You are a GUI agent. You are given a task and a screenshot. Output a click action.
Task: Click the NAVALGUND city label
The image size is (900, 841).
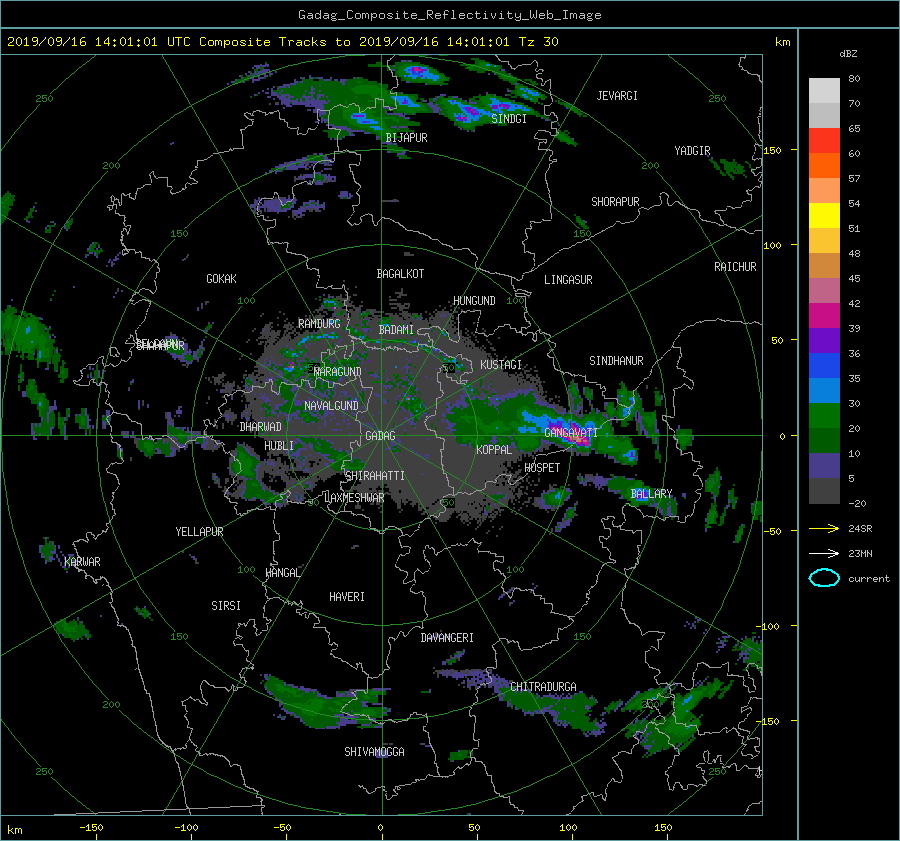tap(331, 406)
